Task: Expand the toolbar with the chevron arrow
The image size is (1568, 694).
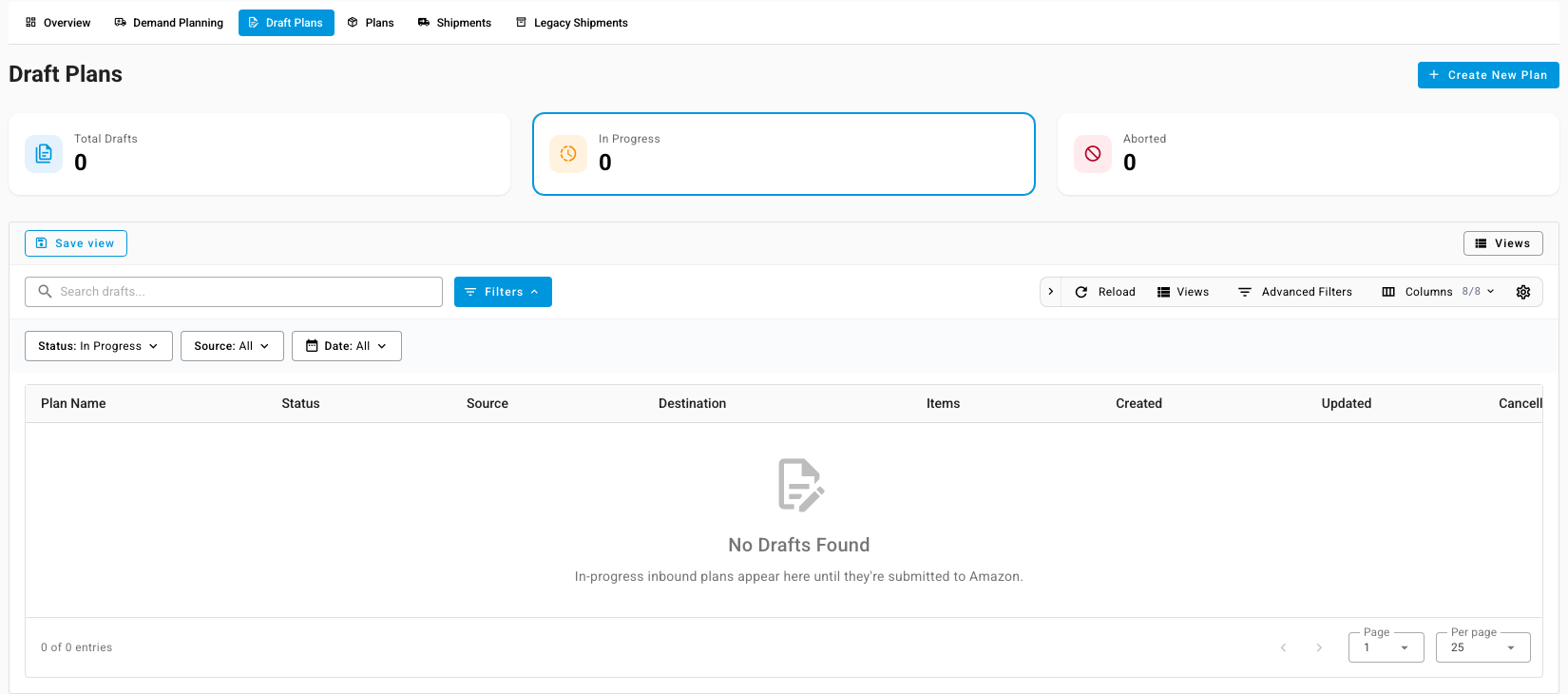Action: (1050, 292)
